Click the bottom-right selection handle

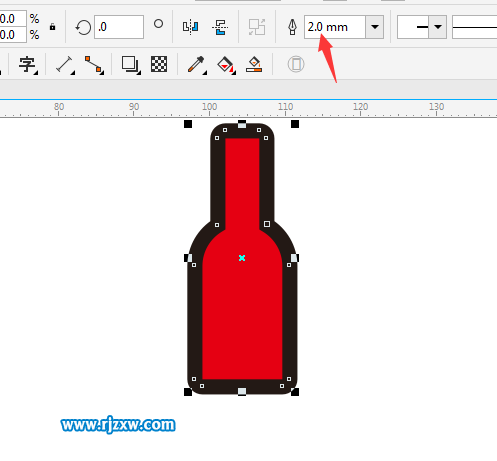click(x=295, y=392)
